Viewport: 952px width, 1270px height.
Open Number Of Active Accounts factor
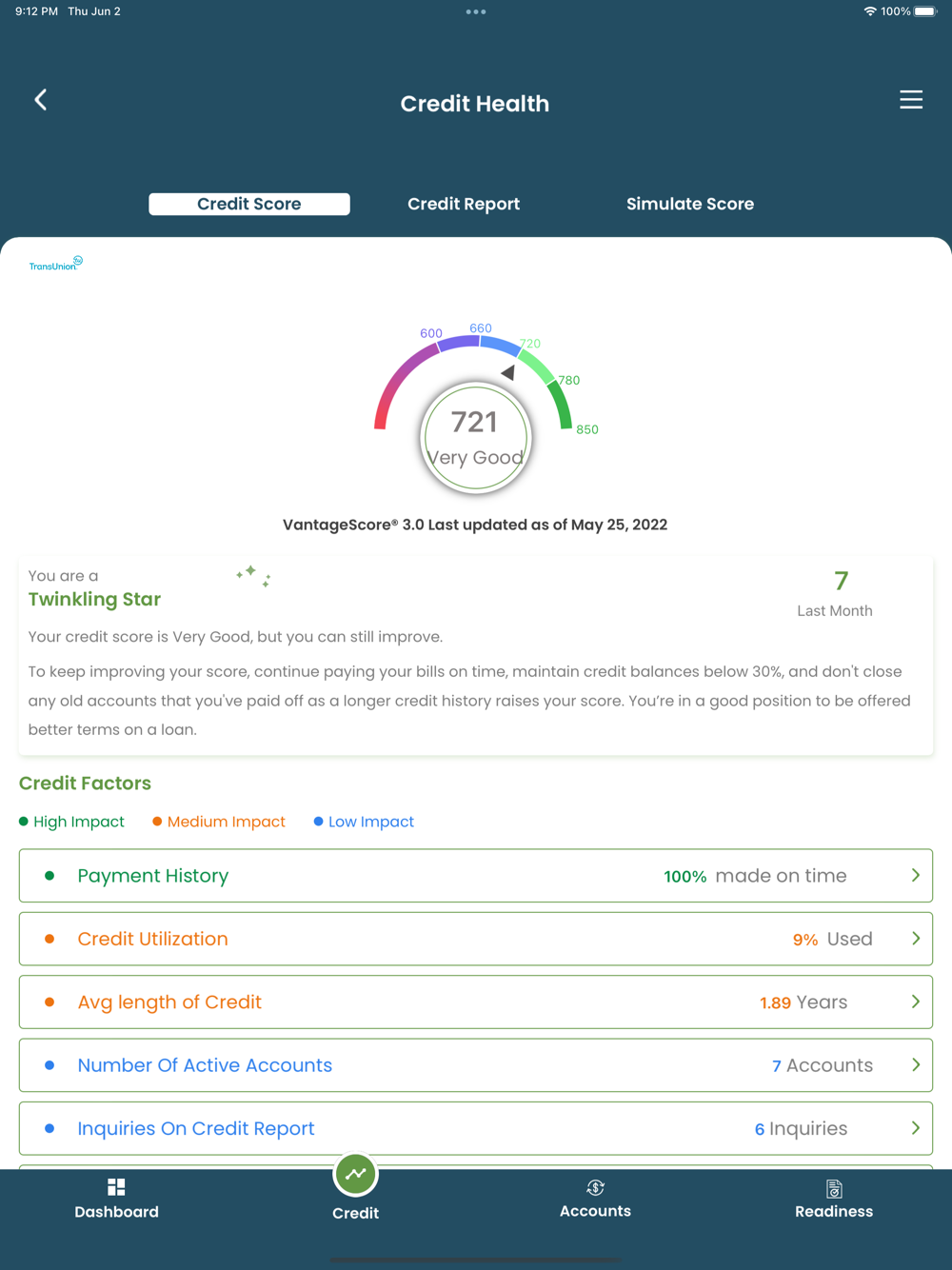(476, 1065)
